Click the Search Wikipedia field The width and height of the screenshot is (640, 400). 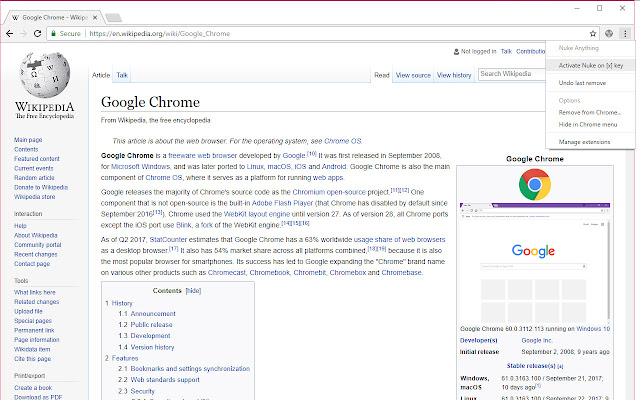coord(512,74)
